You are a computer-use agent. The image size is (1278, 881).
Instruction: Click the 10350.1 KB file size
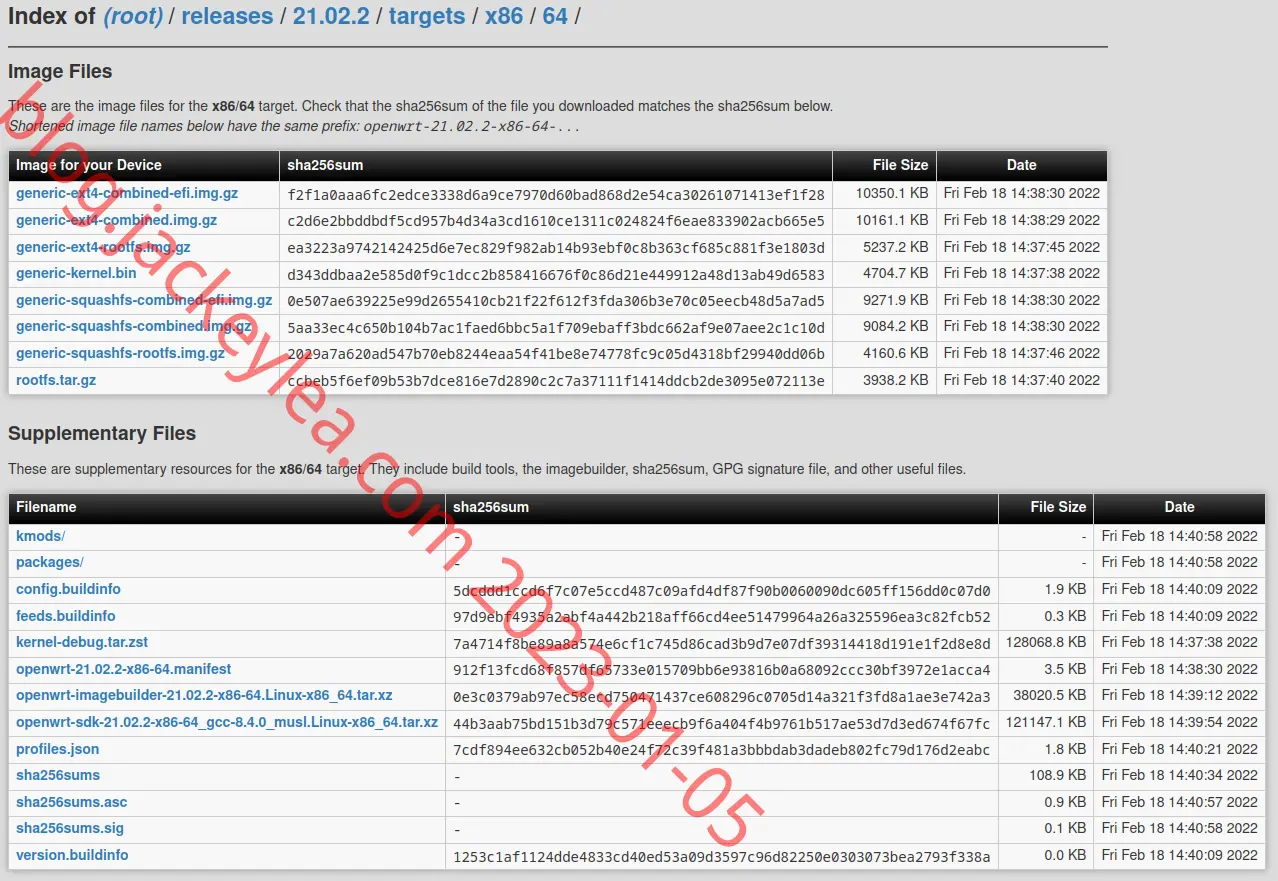click(x=892, y=193)
